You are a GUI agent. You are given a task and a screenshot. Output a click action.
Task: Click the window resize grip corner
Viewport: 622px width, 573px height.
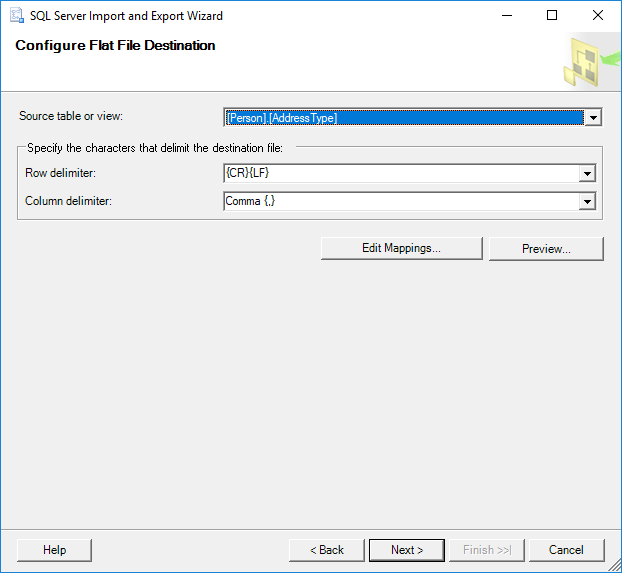pos(614,565)
